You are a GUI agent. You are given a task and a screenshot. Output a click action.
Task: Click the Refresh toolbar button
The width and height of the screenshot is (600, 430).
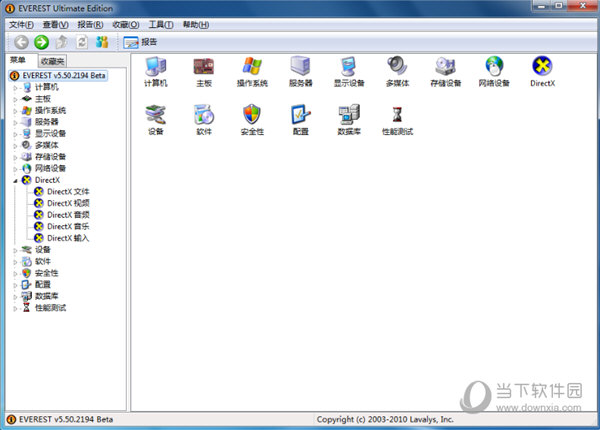82,42
